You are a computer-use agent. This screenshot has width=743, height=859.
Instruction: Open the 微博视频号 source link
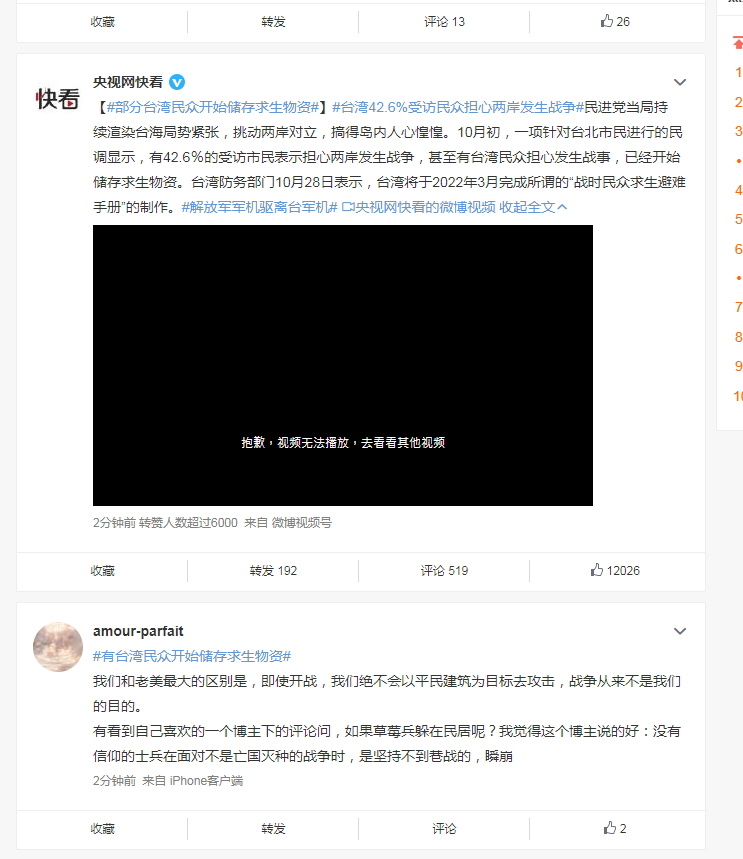(301, 523)
